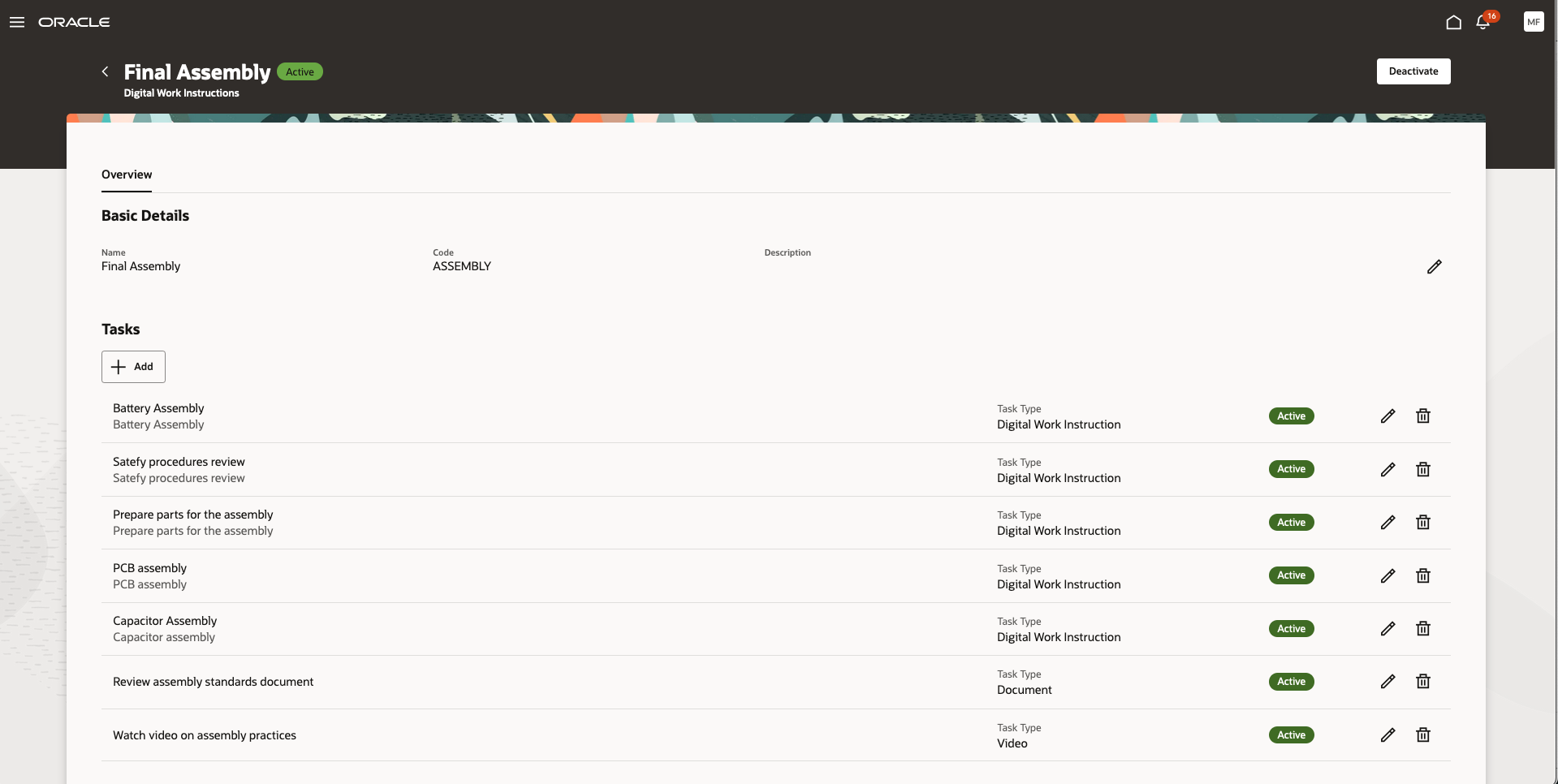The image size is (1558, 784).
Task: Click the Oracle logo
Action: (x=74, y=22)
